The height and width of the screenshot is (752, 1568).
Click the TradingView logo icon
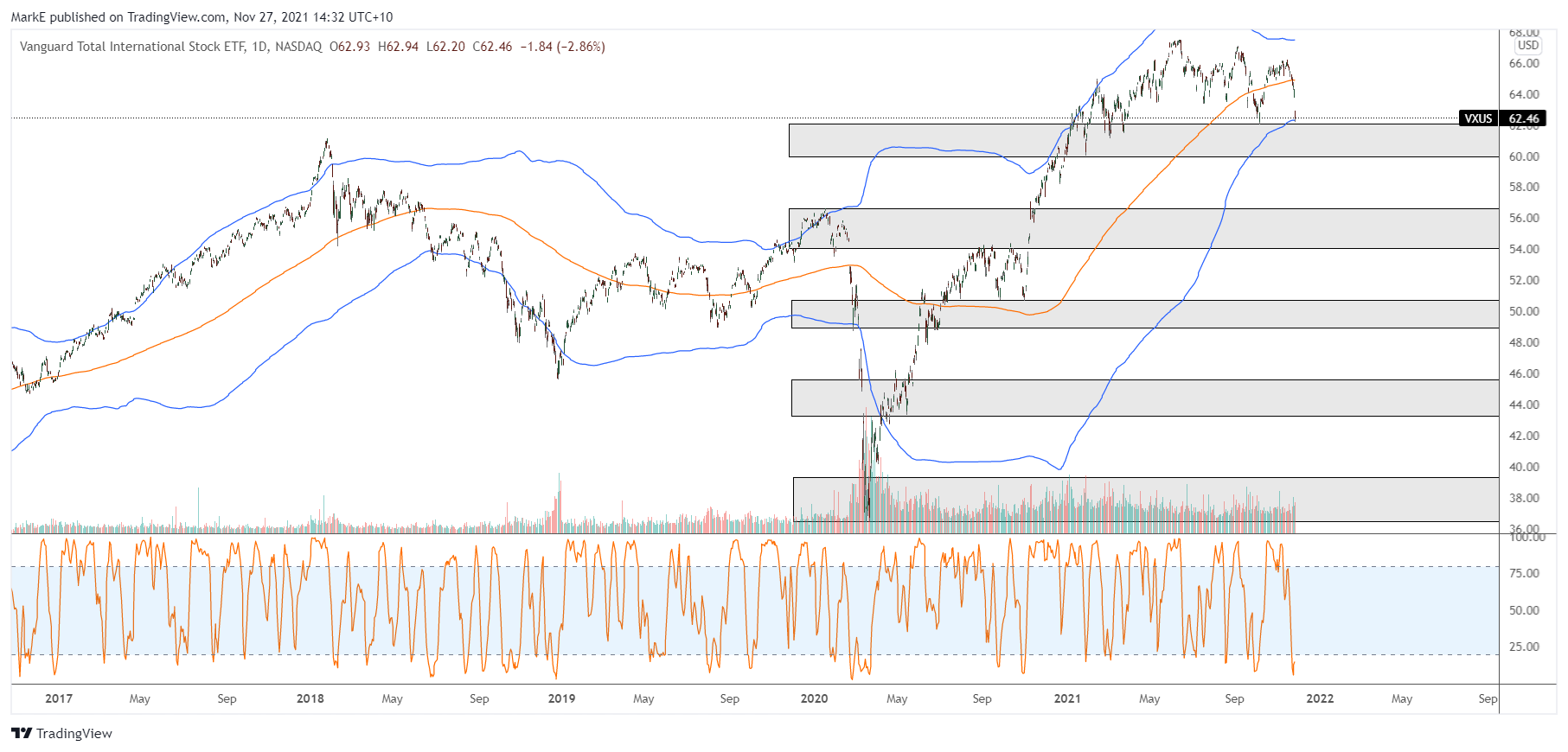click(x=22, y=733)
